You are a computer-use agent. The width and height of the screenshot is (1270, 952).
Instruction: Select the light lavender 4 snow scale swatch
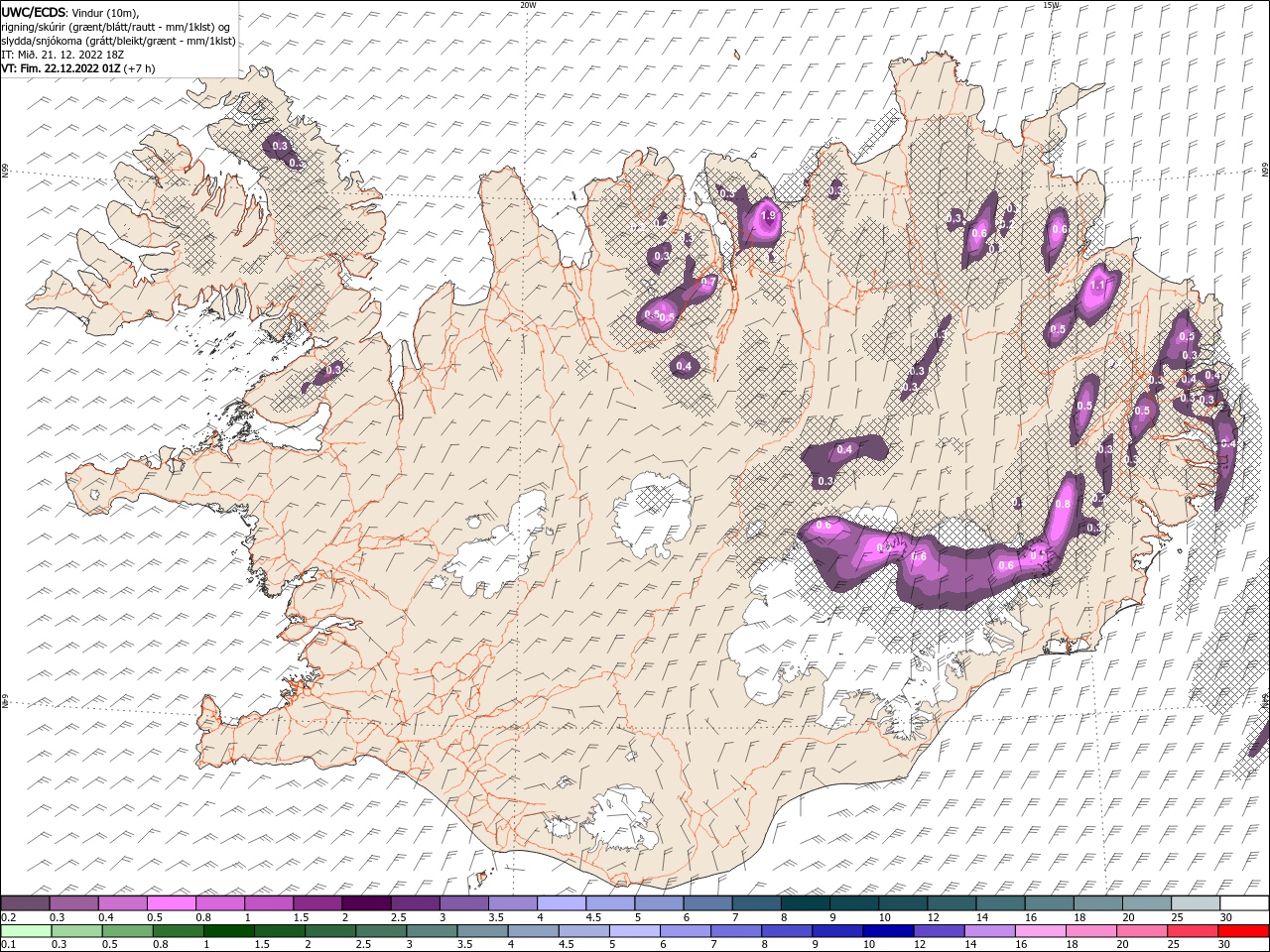click(562, 903)
